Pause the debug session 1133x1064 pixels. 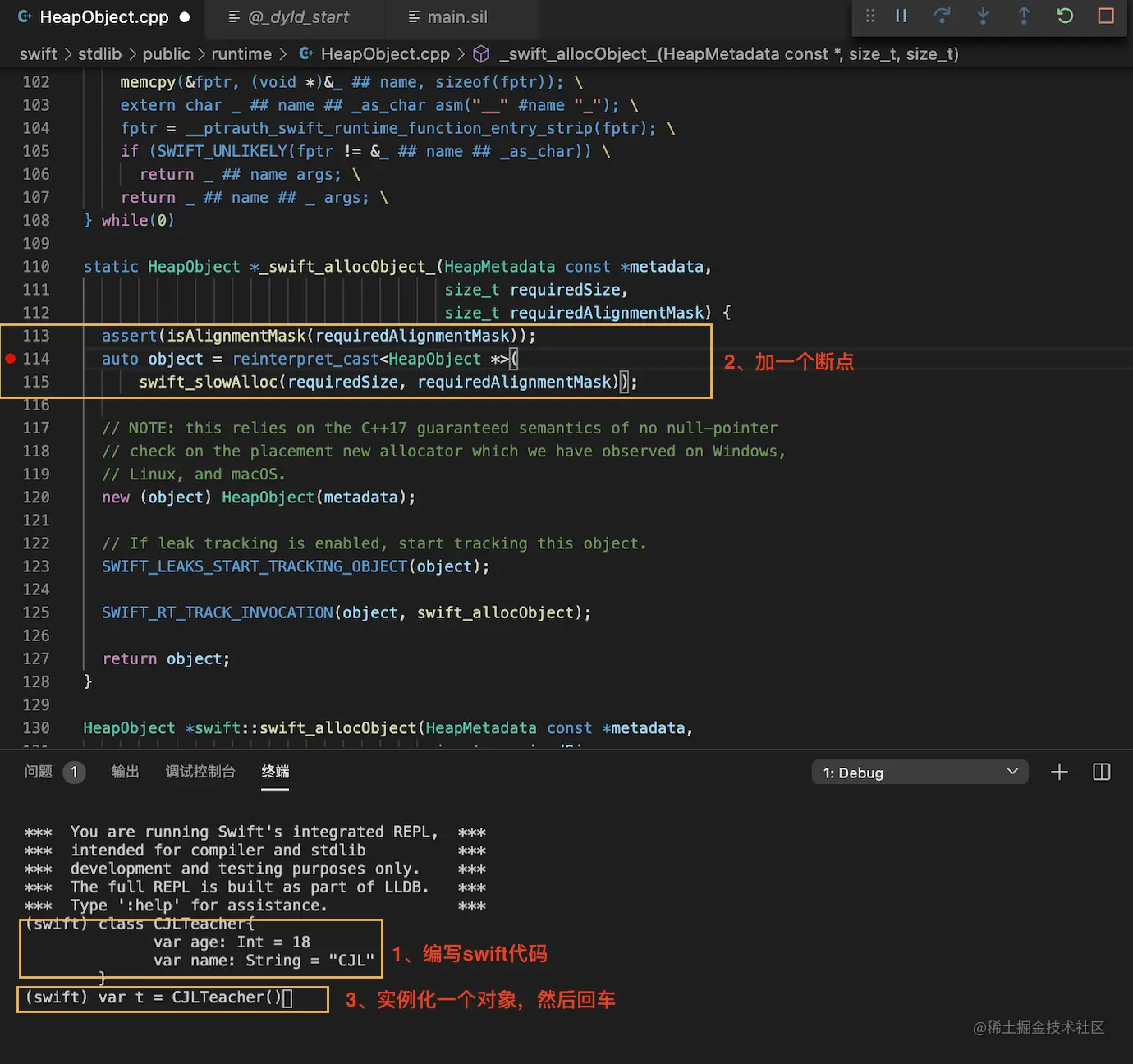[x=901, y=16]
